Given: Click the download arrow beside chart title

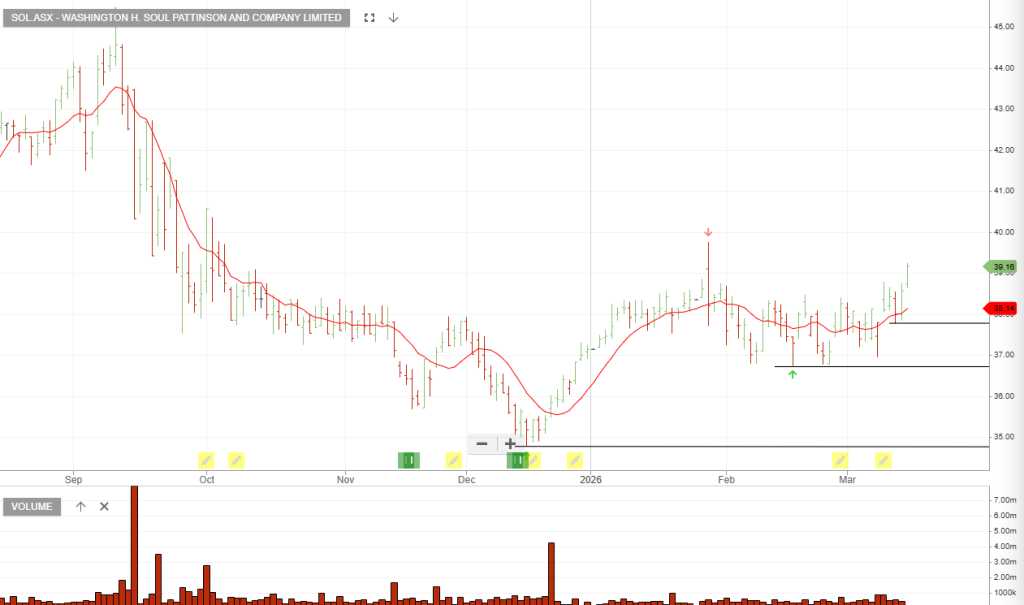Looking at the screenshot, I should click(394, 18).
